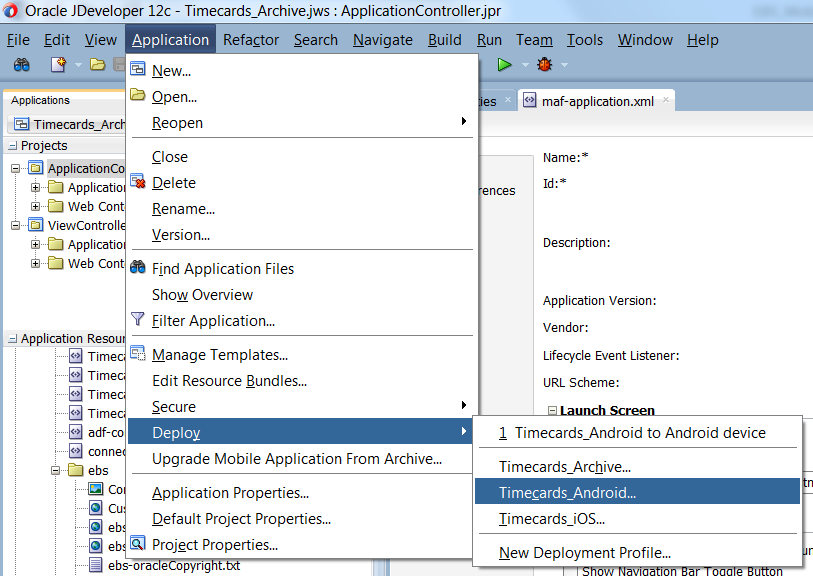Collapse the Projects panel section

(x=12, y=146)
